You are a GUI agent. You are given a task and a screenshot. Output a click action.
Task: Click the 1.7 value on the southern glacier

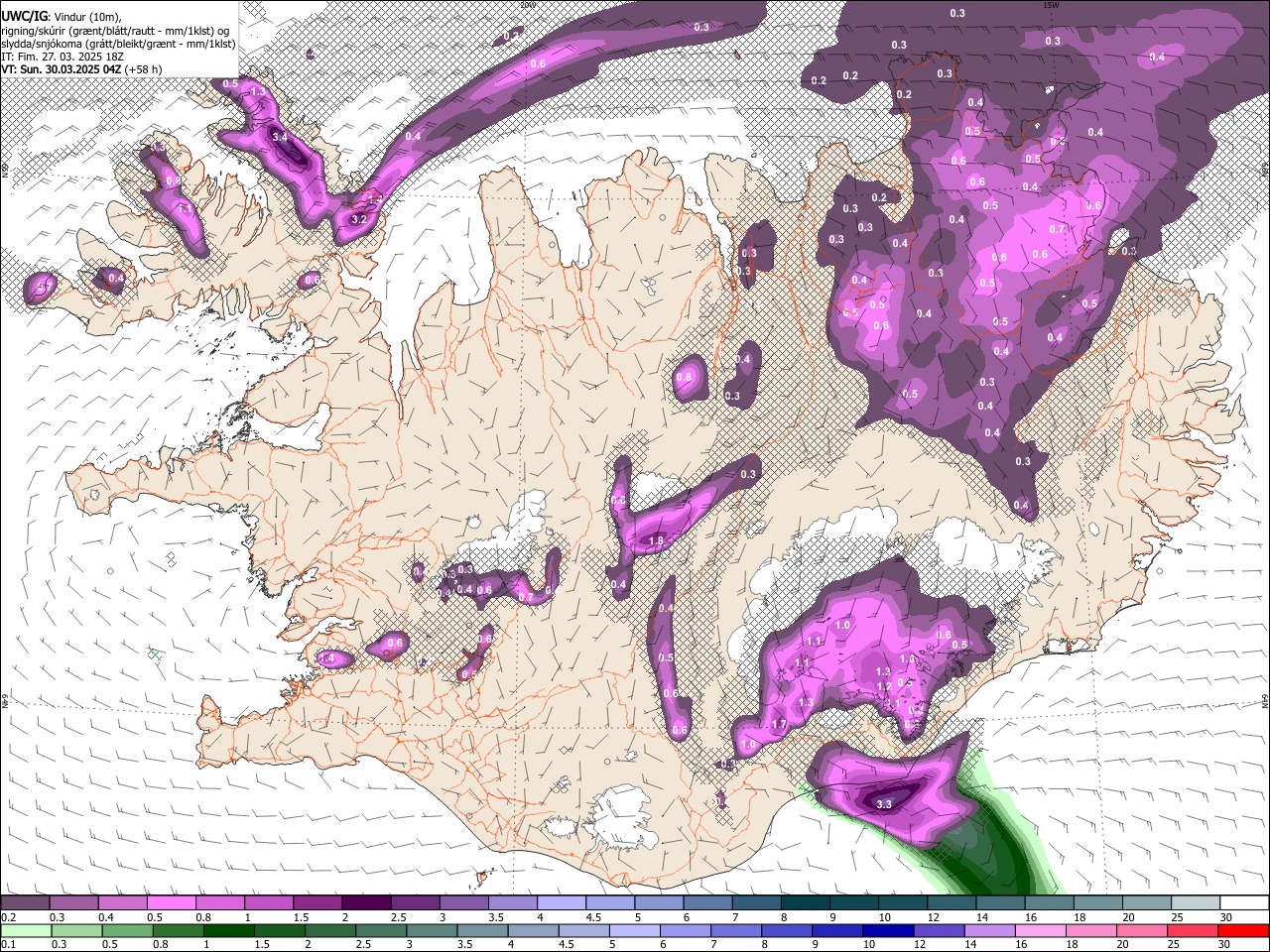(x=779, y=725)
